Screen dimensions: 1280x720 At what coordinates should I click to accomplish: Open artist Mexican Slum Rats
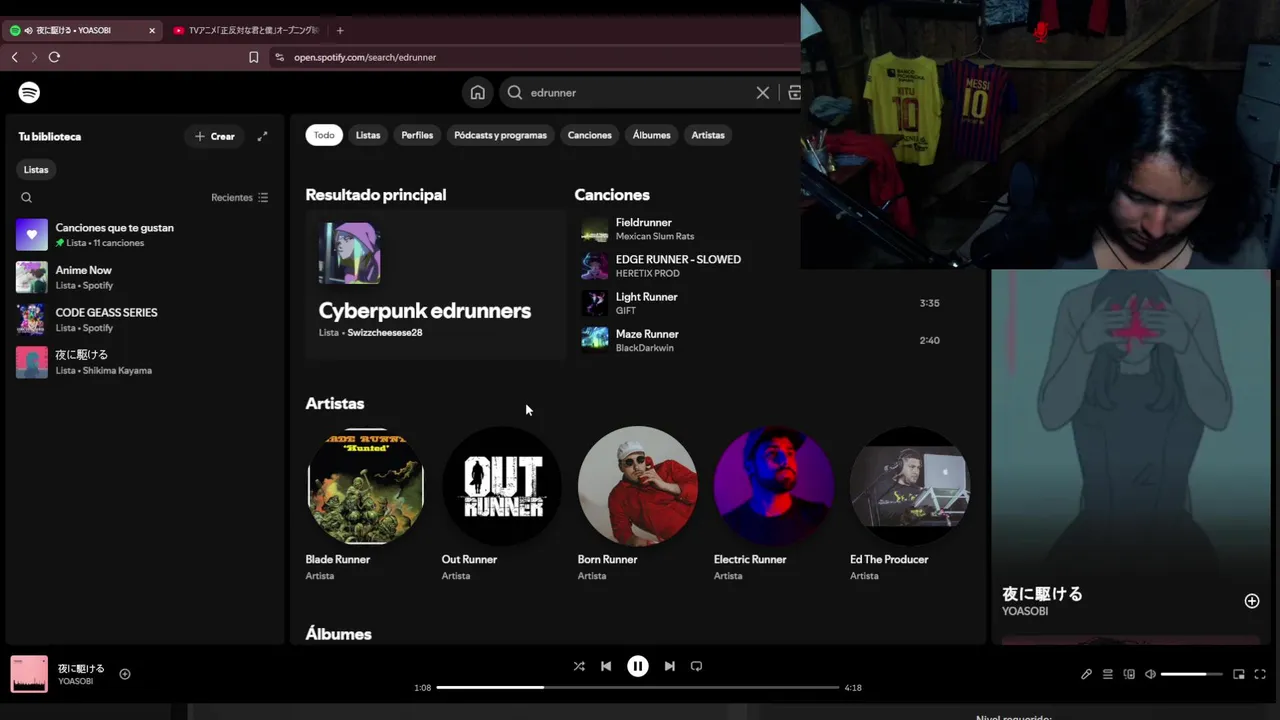(655, 237)
